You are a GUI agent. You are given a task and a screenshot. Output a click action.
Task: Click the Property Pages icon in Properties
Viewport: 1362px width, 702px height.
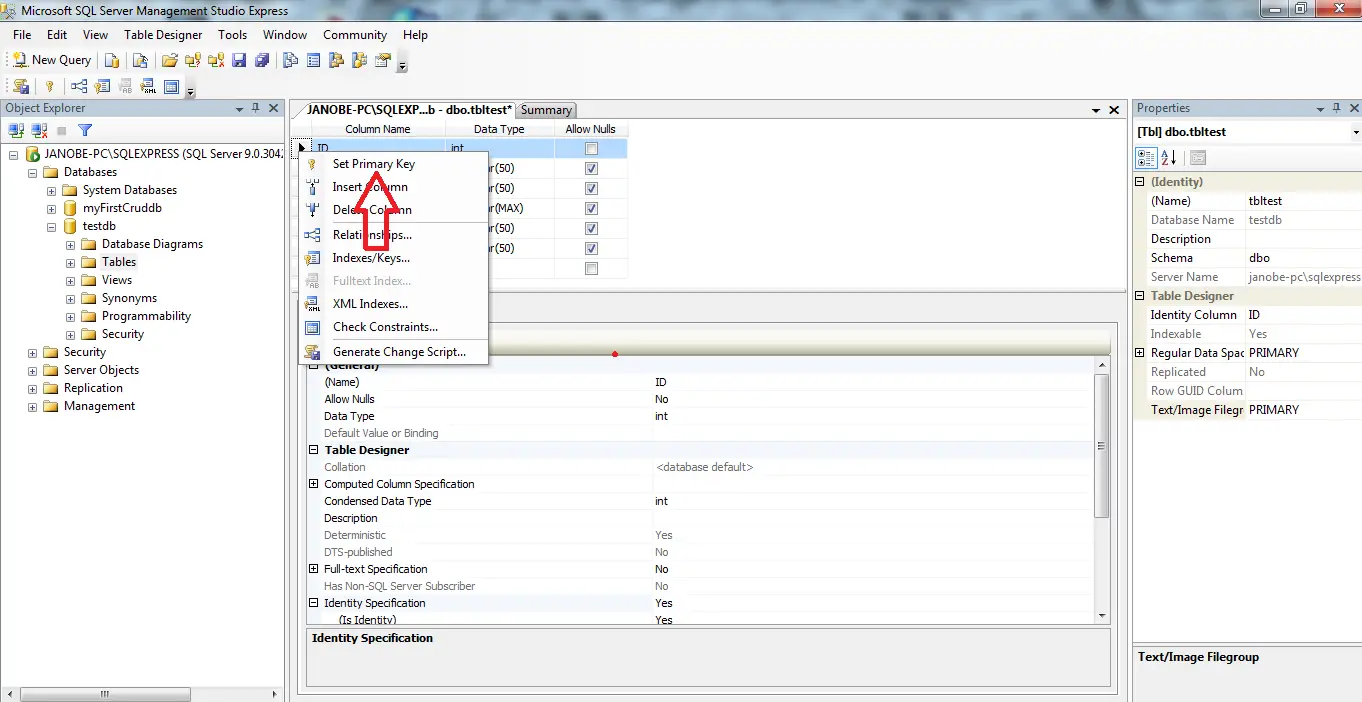(x=1197, y=158)
